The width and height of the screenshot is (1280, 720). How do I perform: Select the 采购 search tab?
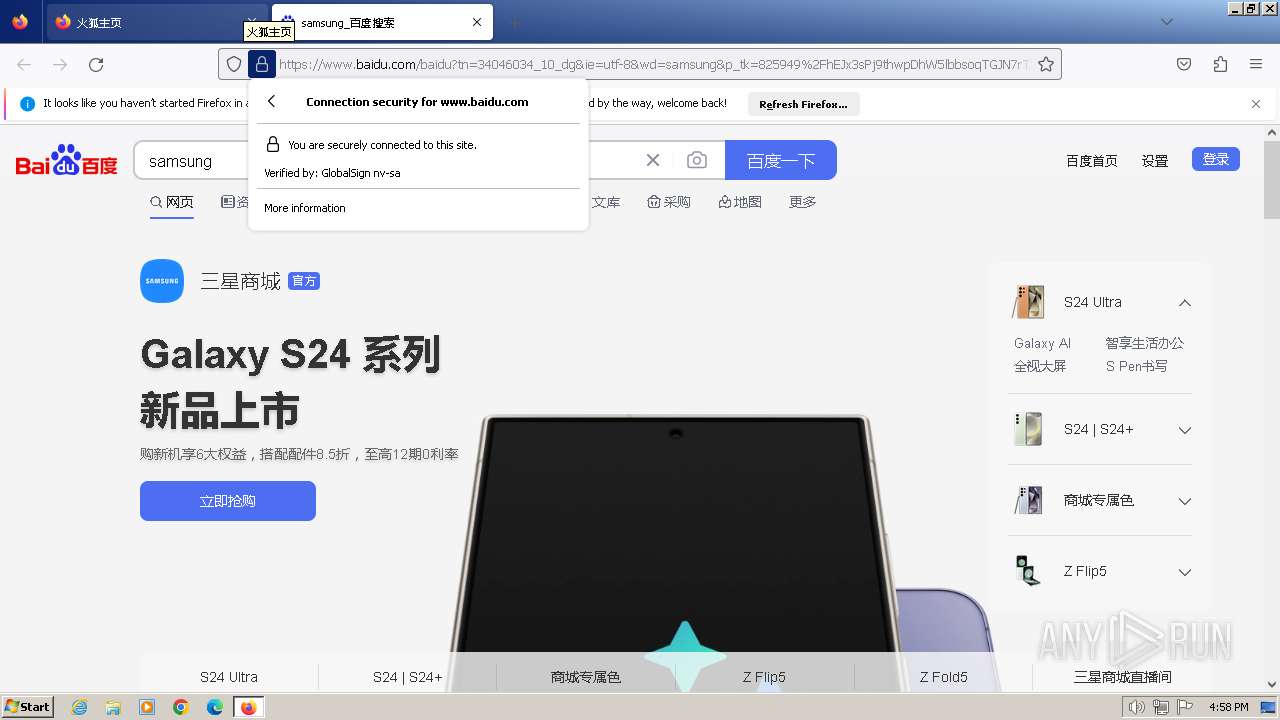668,202
